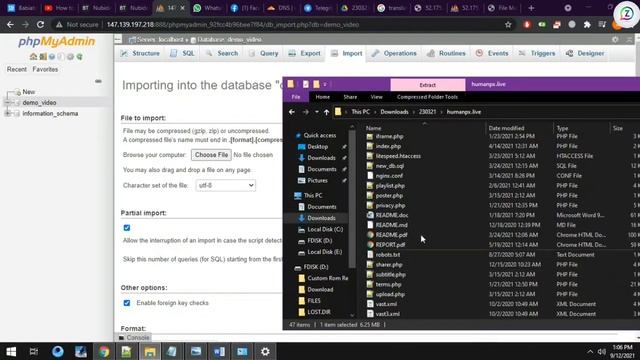Select the nginx.conf file

tap(389, 176)
